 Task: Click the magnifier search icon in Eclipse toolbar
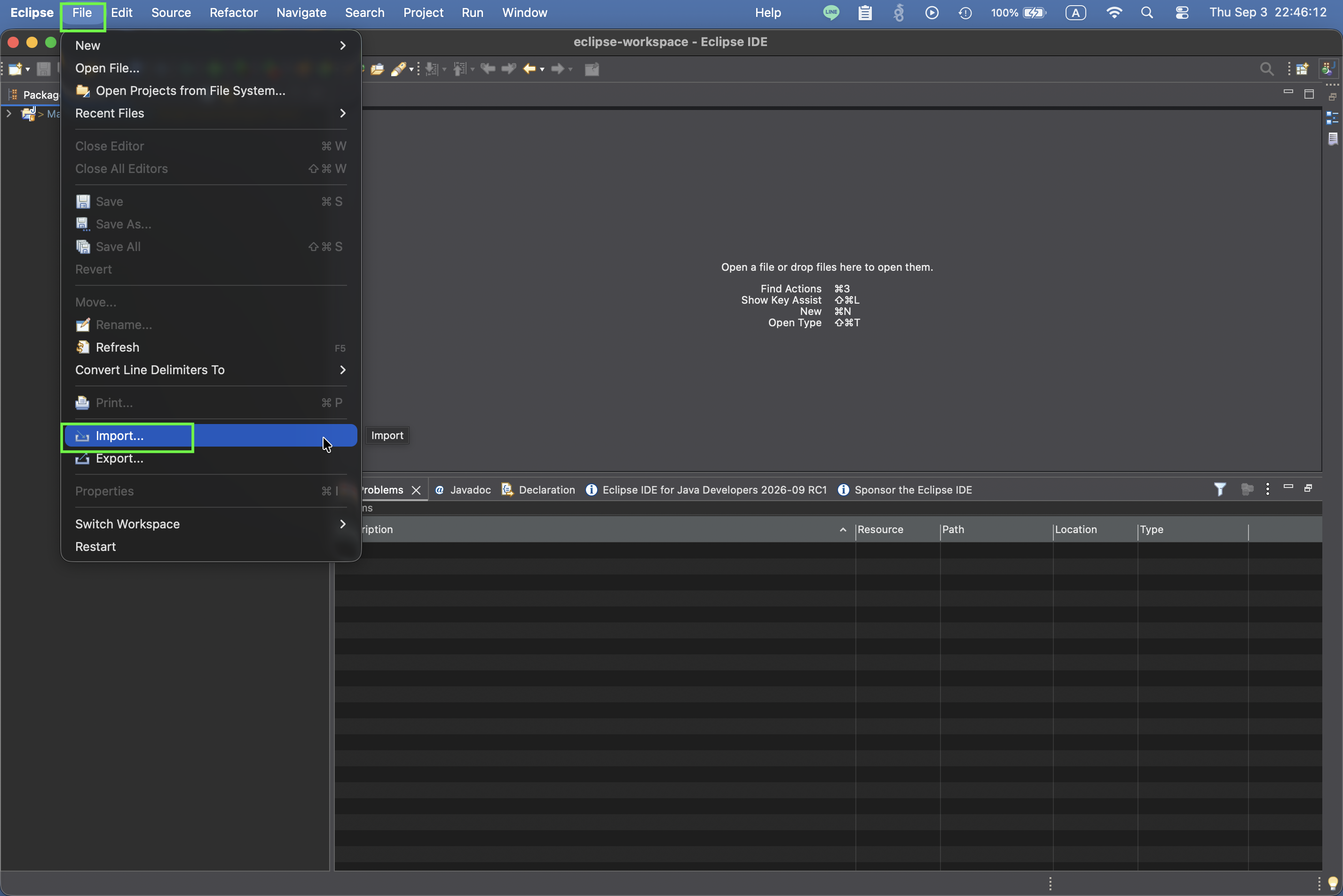tap(1266, 69)
